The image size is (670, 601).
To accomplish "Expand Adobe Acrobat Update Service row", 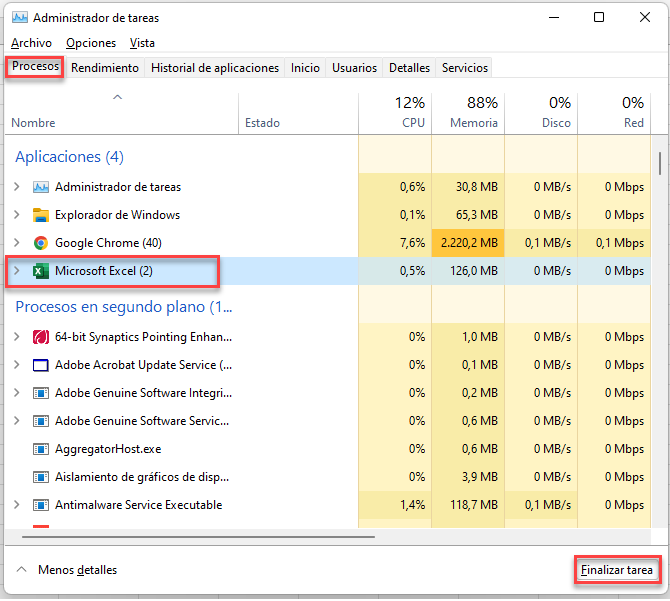I will pyautogui.click(x=17, y=365).
